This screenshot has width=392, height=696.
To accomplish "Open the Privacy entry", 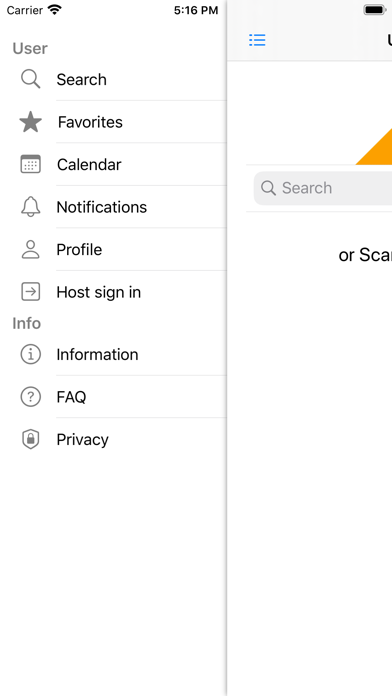I will pyautogui.click(x=113, y=439).
